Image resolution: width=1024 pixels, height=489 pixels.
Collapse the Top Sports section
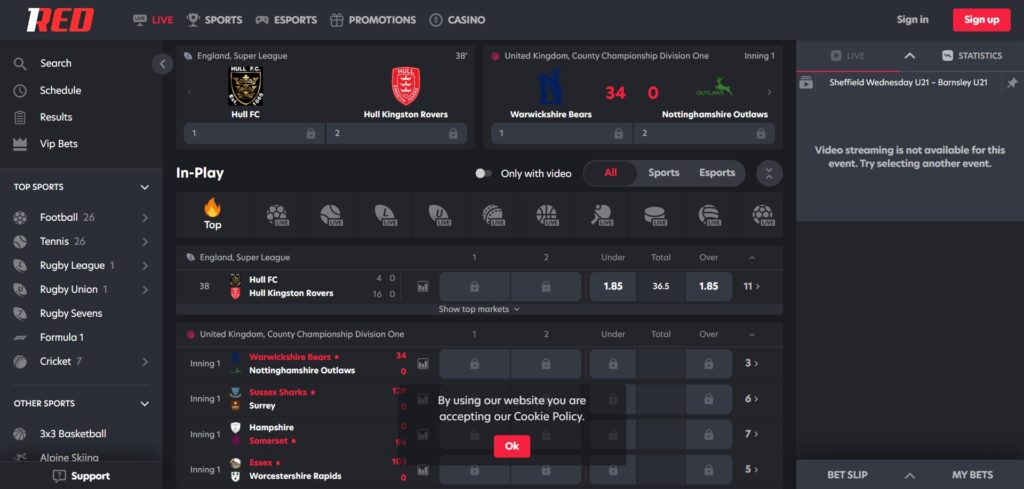click(144, 187)
